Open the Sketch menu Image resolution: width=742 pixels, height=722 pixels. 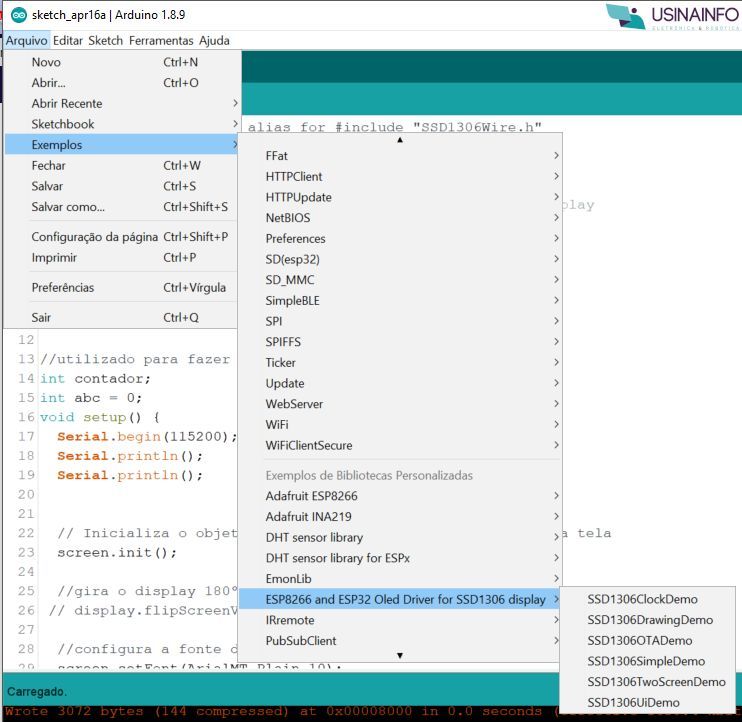click(x=105, y=41)
